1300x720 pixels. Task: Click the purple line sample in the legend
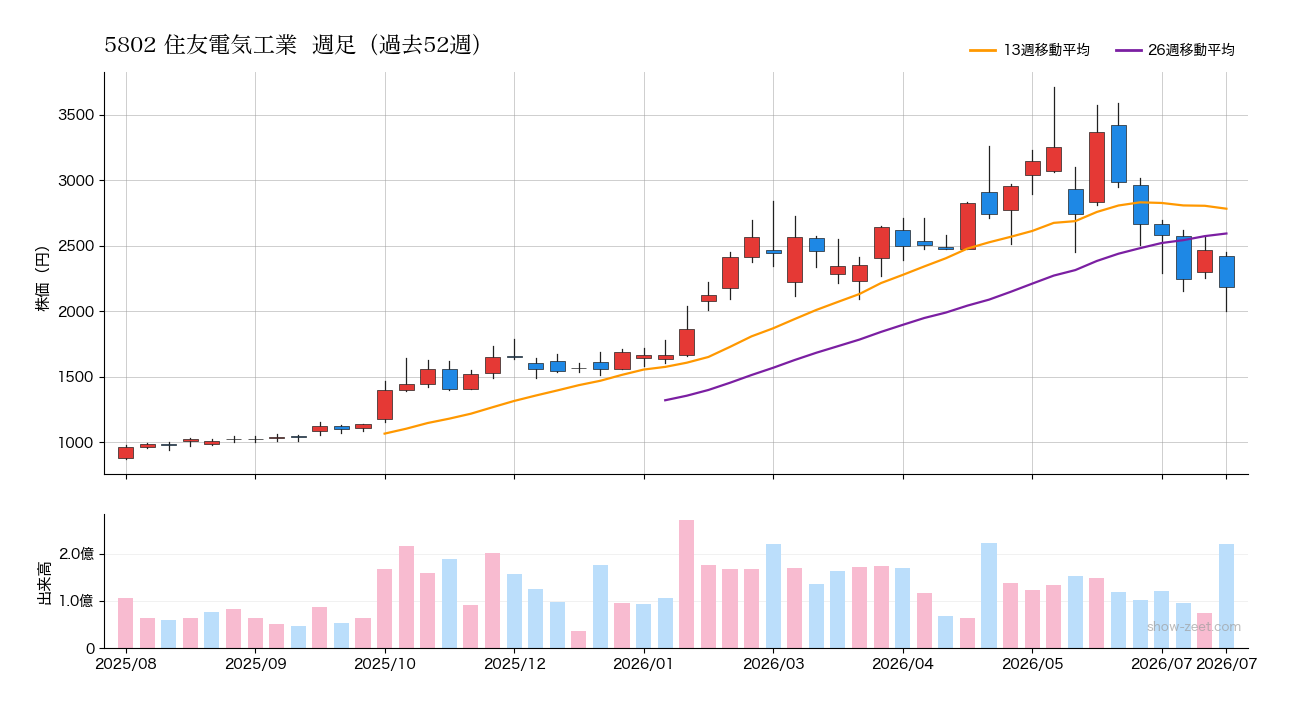[1128, 50]
